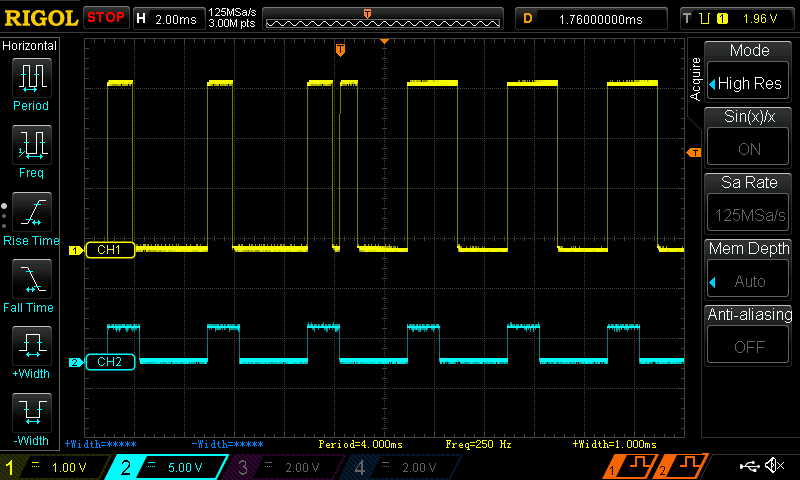Enable channel 4 at 2.00 V
The image size is (800, 480).
(x=401, y=467)
